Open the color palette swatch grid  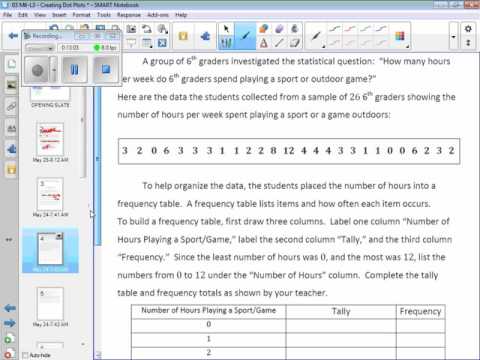click(400, 36)
